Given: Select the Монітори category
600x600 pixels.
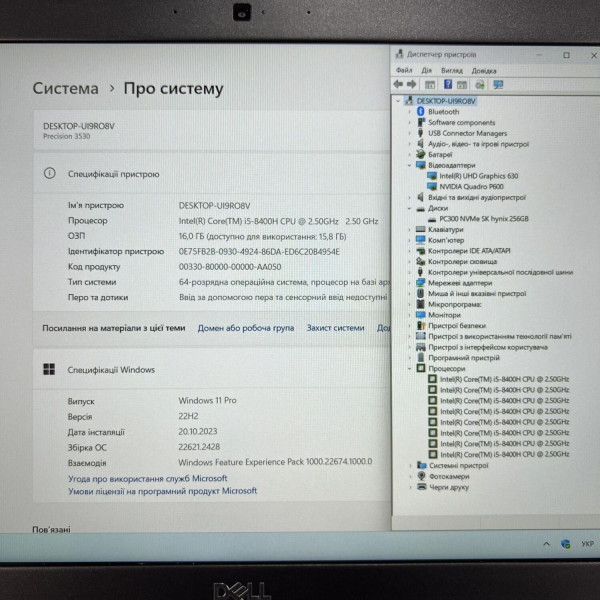Looking at the screenshot, I should pyautogui.click(x=444, y=315).
